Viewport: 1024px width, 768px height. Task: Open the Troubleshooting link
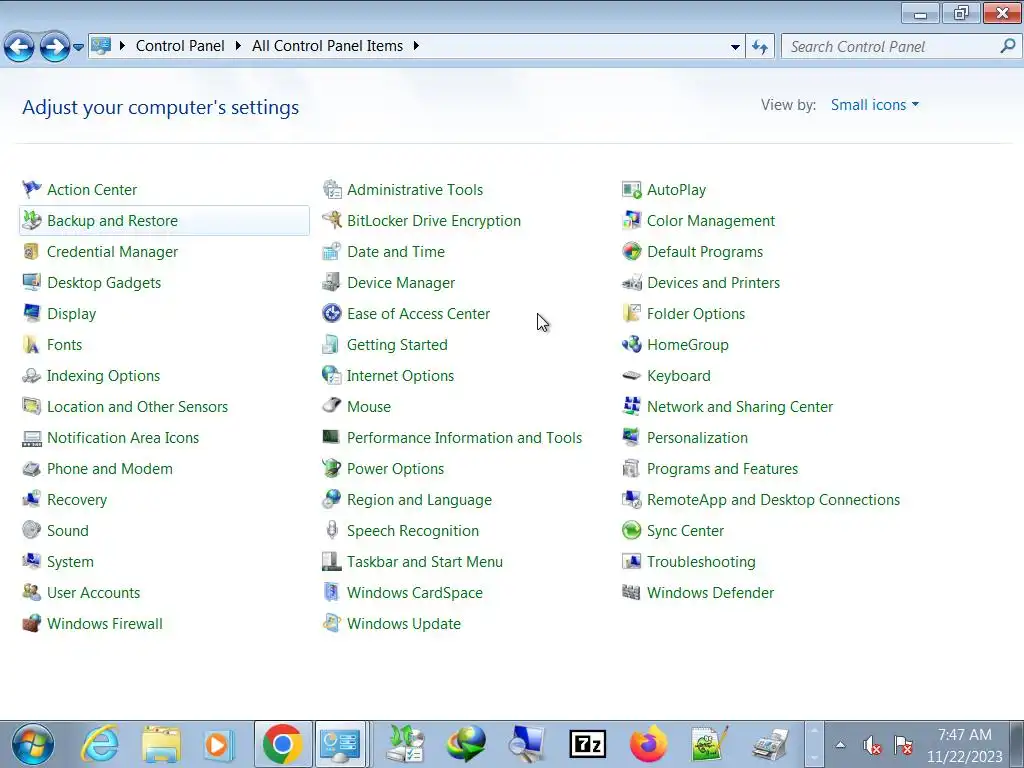click(x=701, y=562)
